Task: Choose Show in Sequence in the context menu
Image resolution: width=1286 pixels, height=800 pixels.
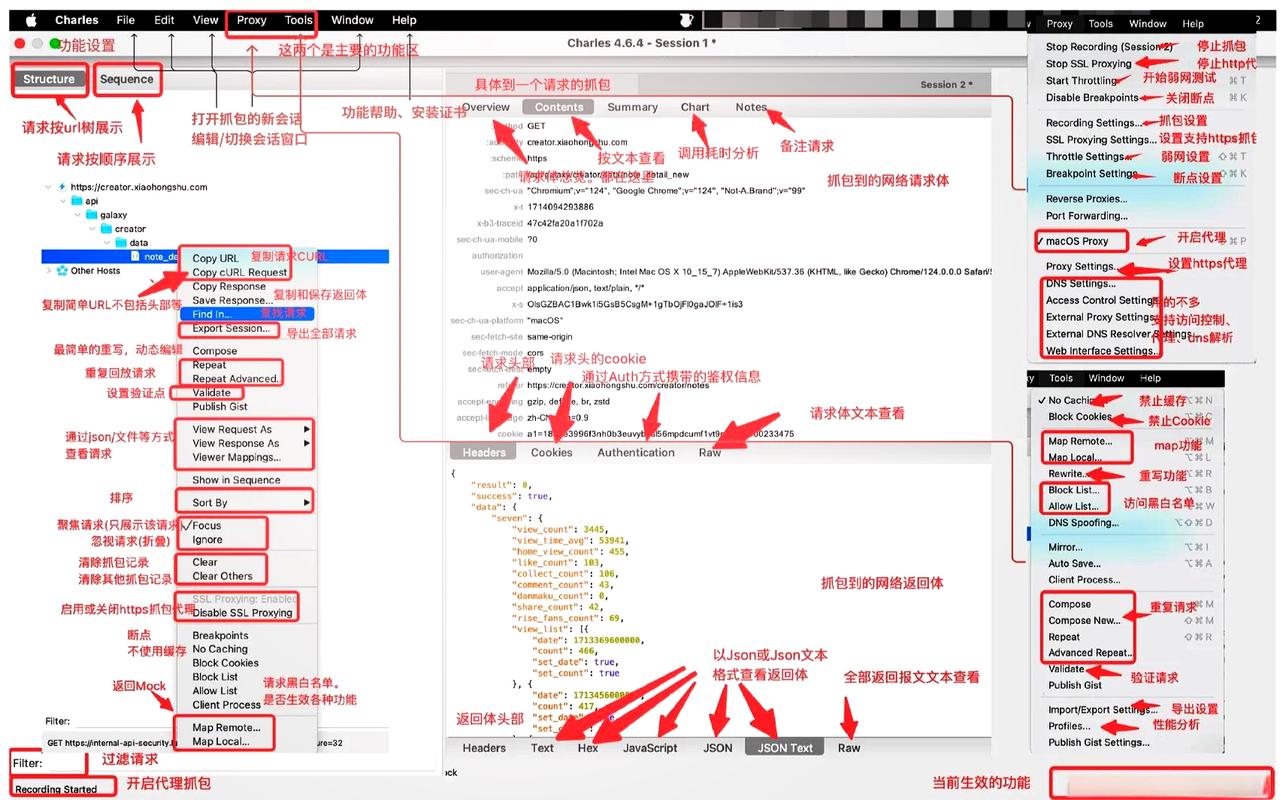Action: 236,480
